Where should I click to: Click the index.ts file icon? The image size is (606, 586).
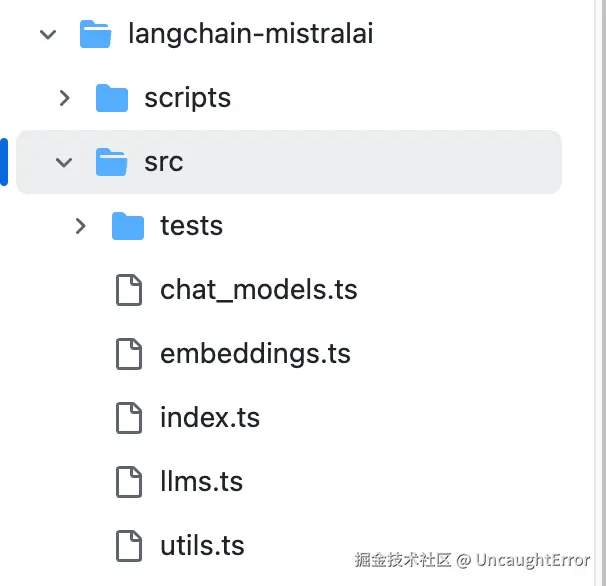pos(128,418)
